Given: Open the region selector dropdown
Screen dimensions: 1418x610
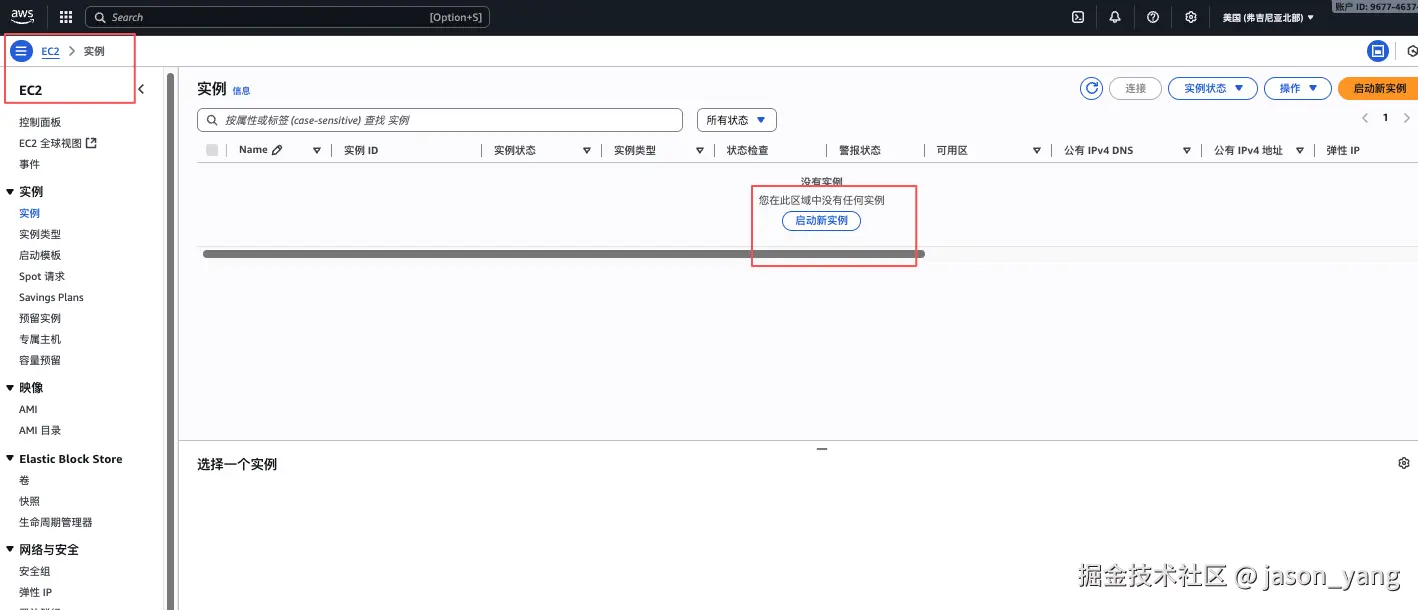Looking at the screenshot, I should [x=1268, y=17].
